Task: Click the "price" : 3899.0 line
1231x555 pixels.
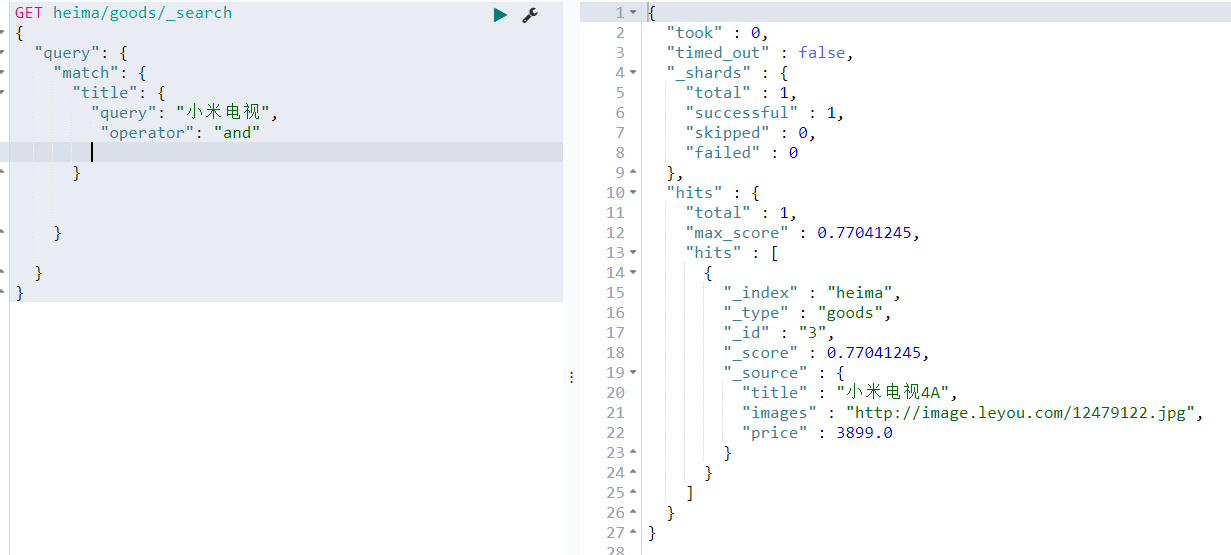Action: pos(817,433)
